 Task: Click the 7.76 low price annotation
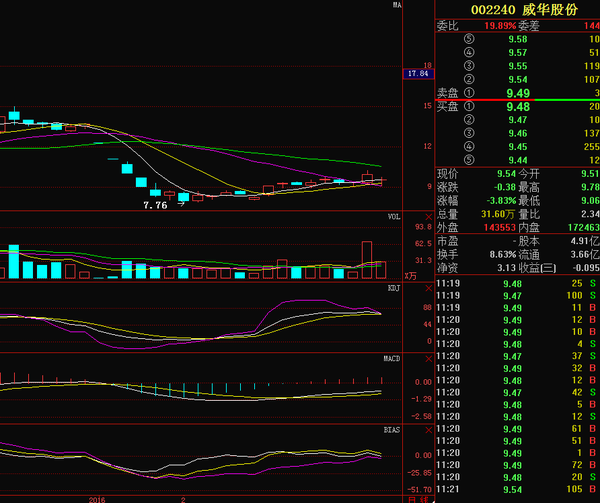coord(155,205)
